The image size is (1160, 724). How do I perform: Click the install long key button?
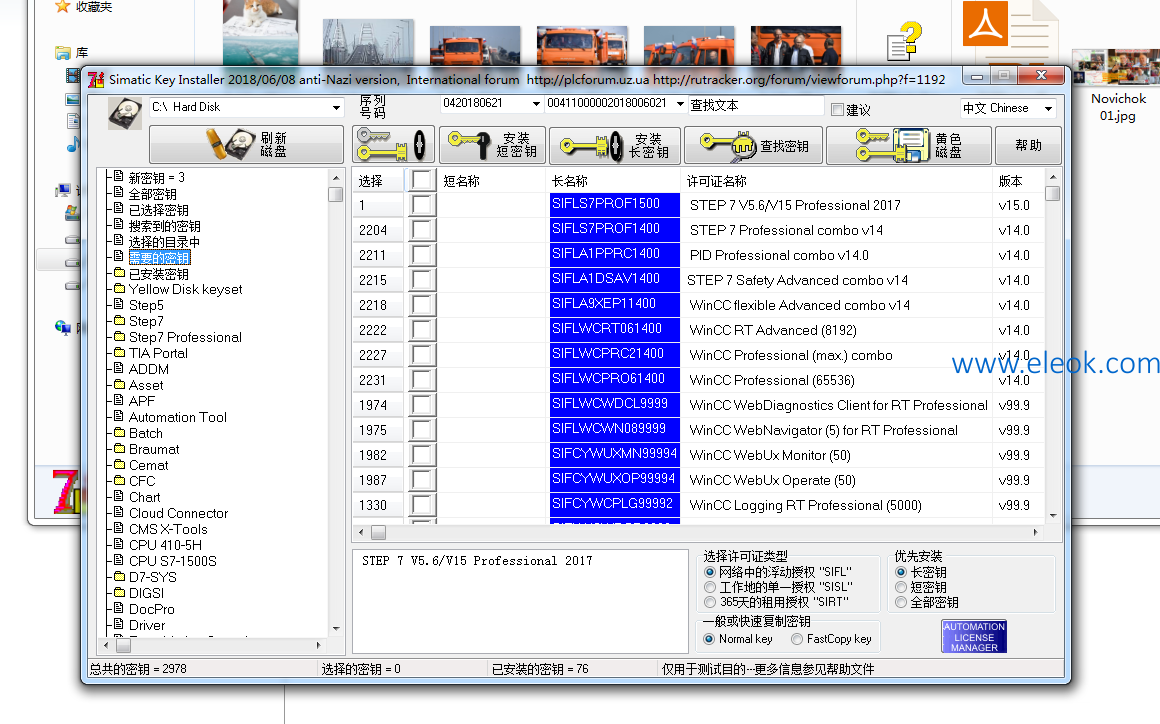coord(615,145)
